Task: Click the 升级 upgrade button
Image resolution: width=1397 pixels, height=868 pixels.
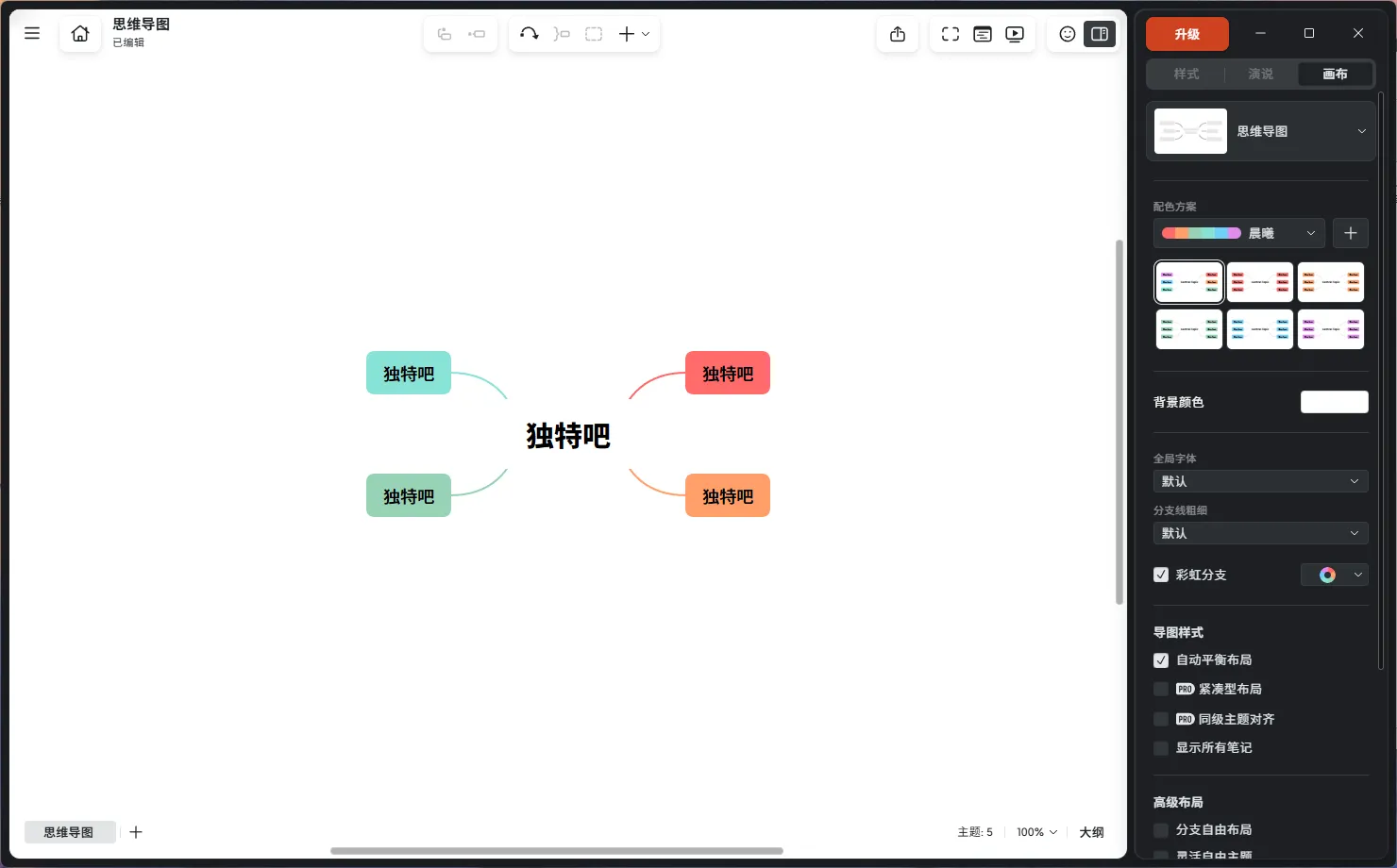Action: (x=1187, y=34)
